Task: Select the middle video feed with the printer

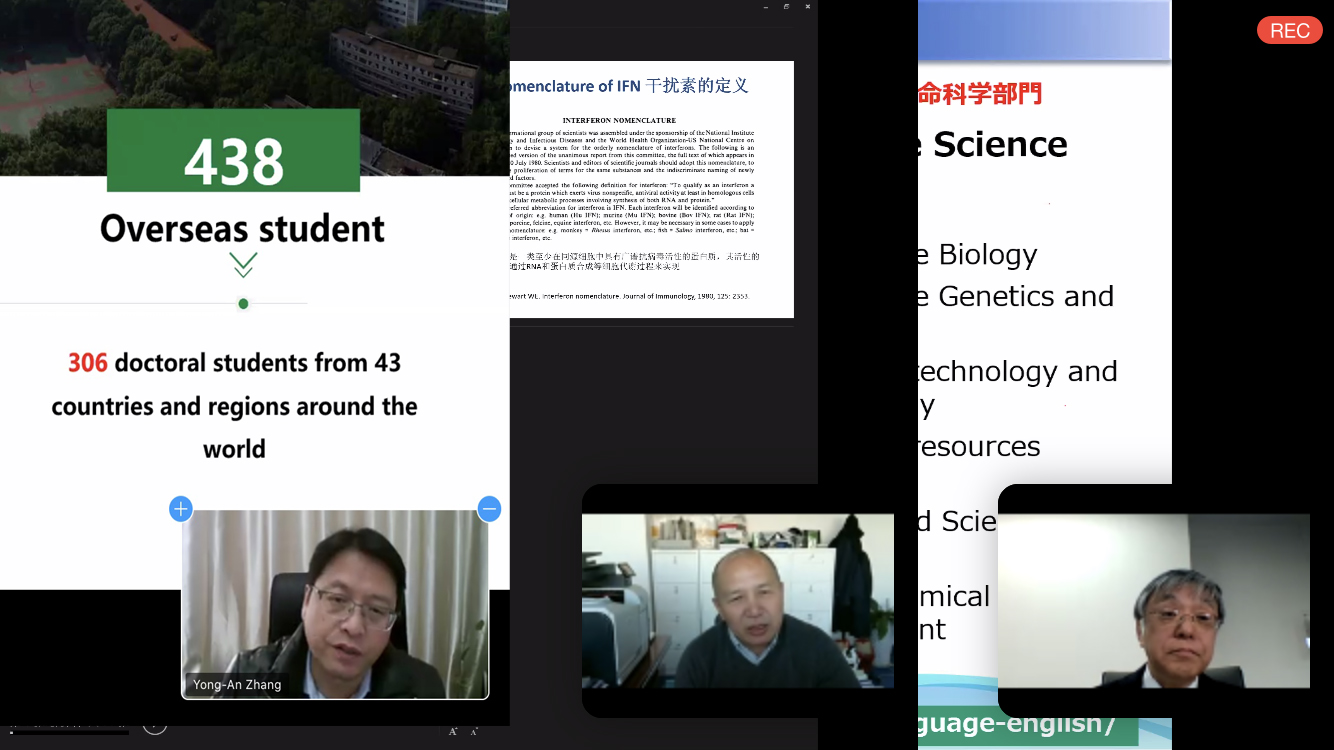Action: [737, 600]
